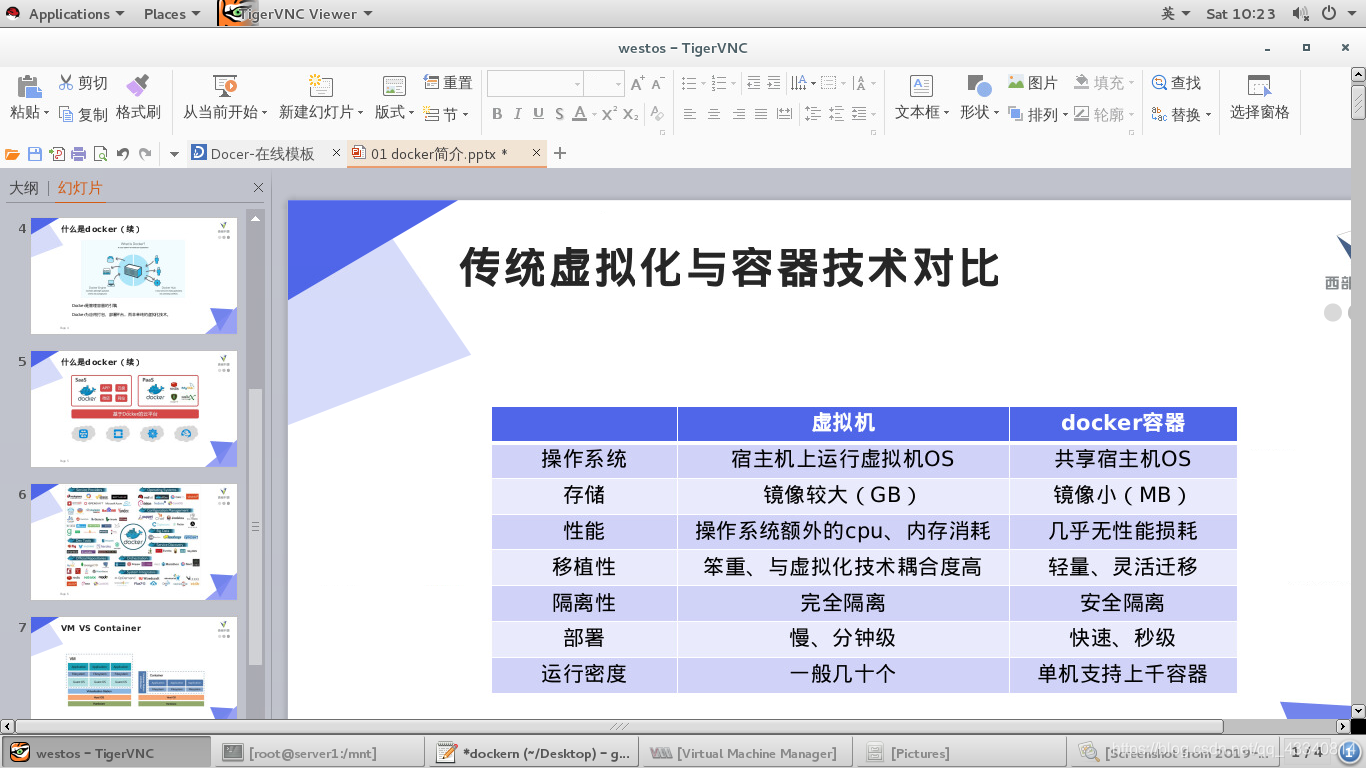The image size is (1366, 768).
Task: Click the Copy (复制) icon
Action: point(66,114)
